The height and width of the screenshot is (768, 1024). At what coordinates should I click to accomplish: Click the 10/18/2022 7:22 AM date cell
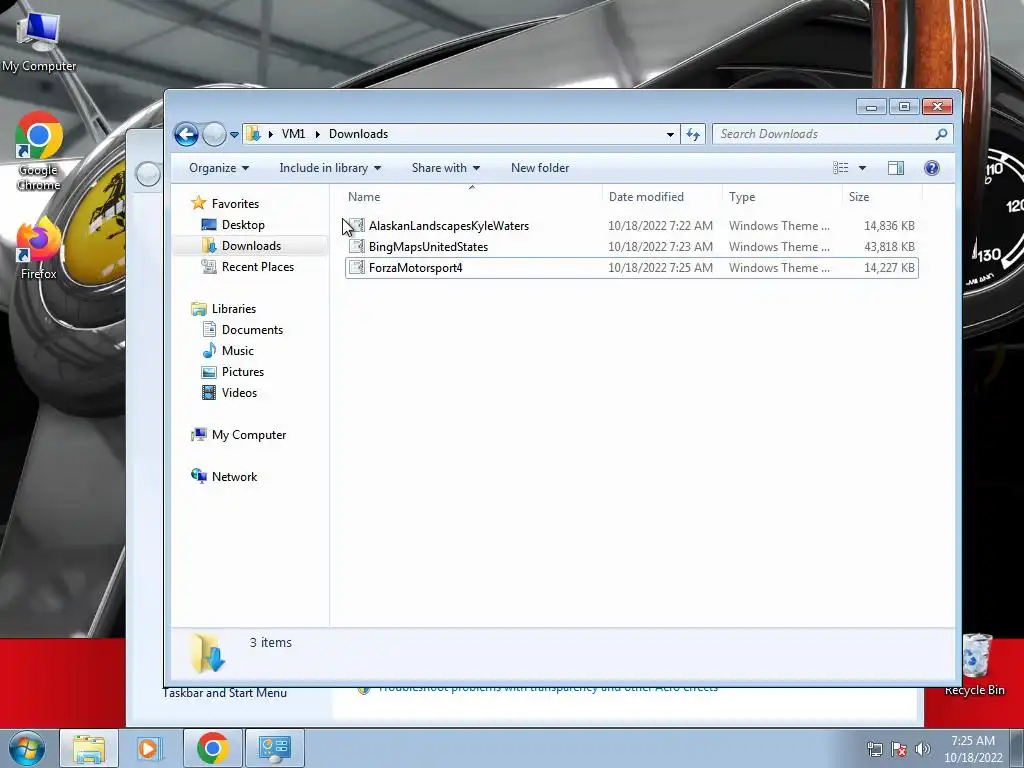660,226
